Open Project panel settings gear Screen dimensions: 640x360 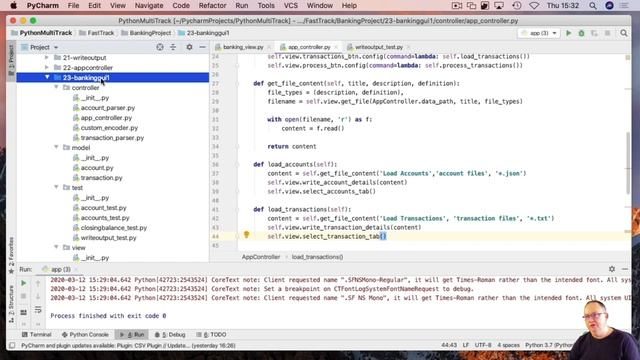pyautogui.click(x=189, y=47)
